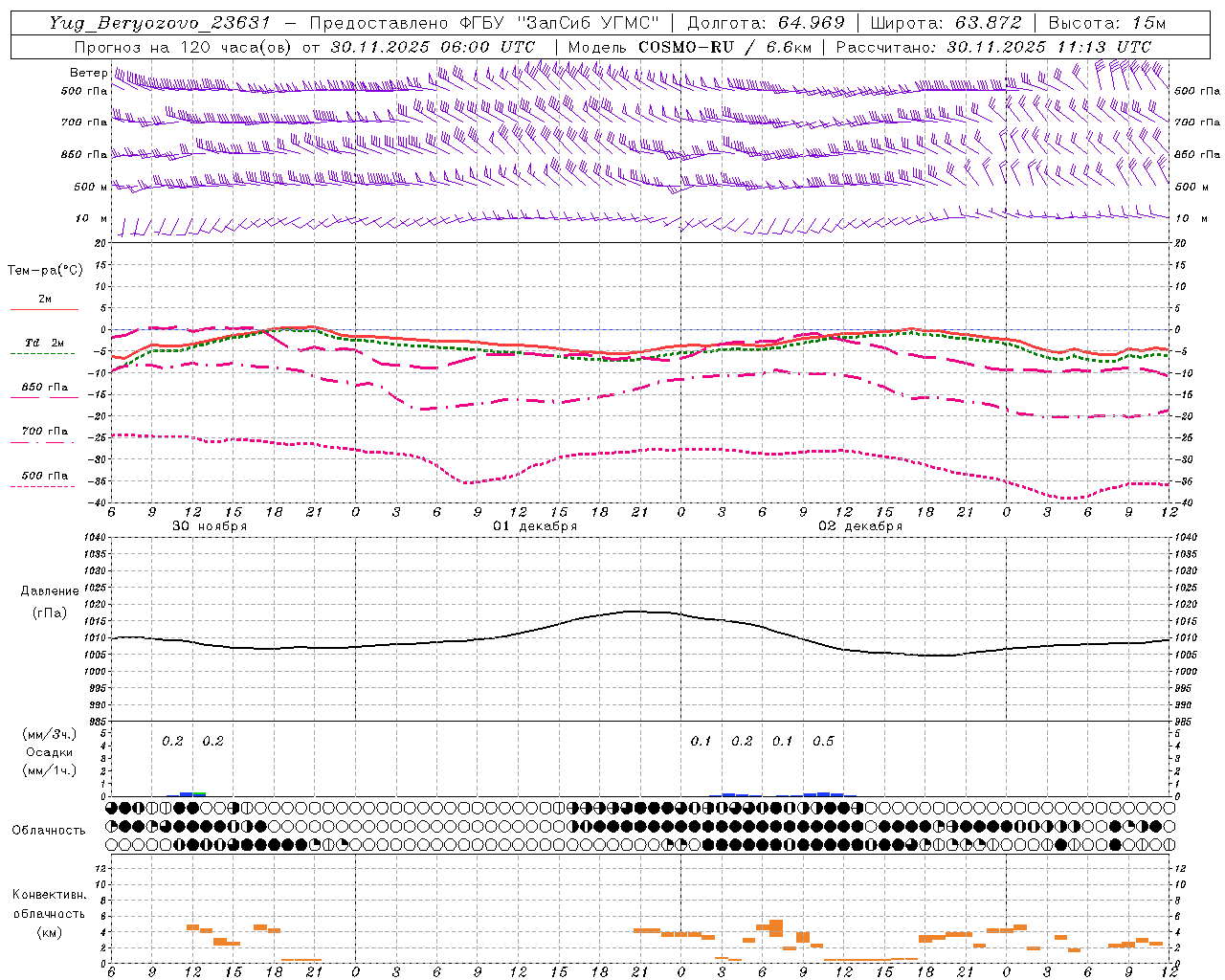Click the 700 гПа temperature legend entry
The width and height of the screenshot is (1225, 980).
pyautogui.click(x=44, y=432)
